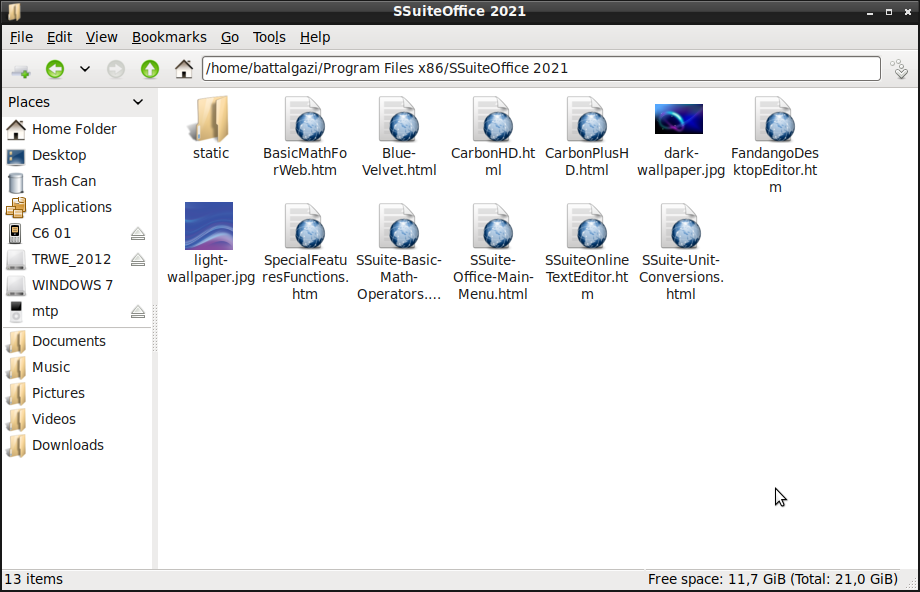This screenshot has height=592, width=920.
Task: Open the File menu
Action: coord(21,37)
